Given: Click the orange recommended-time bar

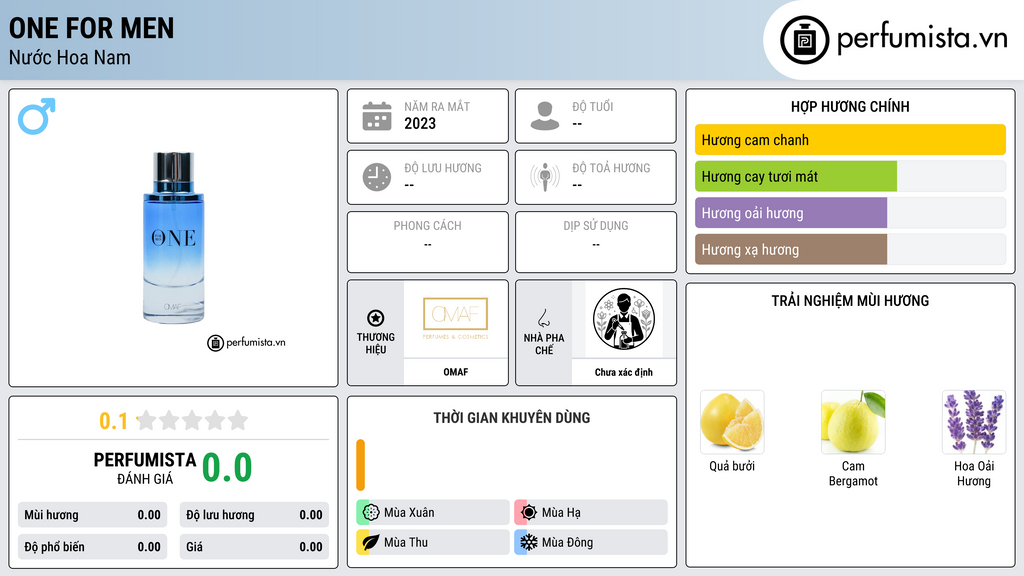Looking at the screenshot, I should 360,465.
